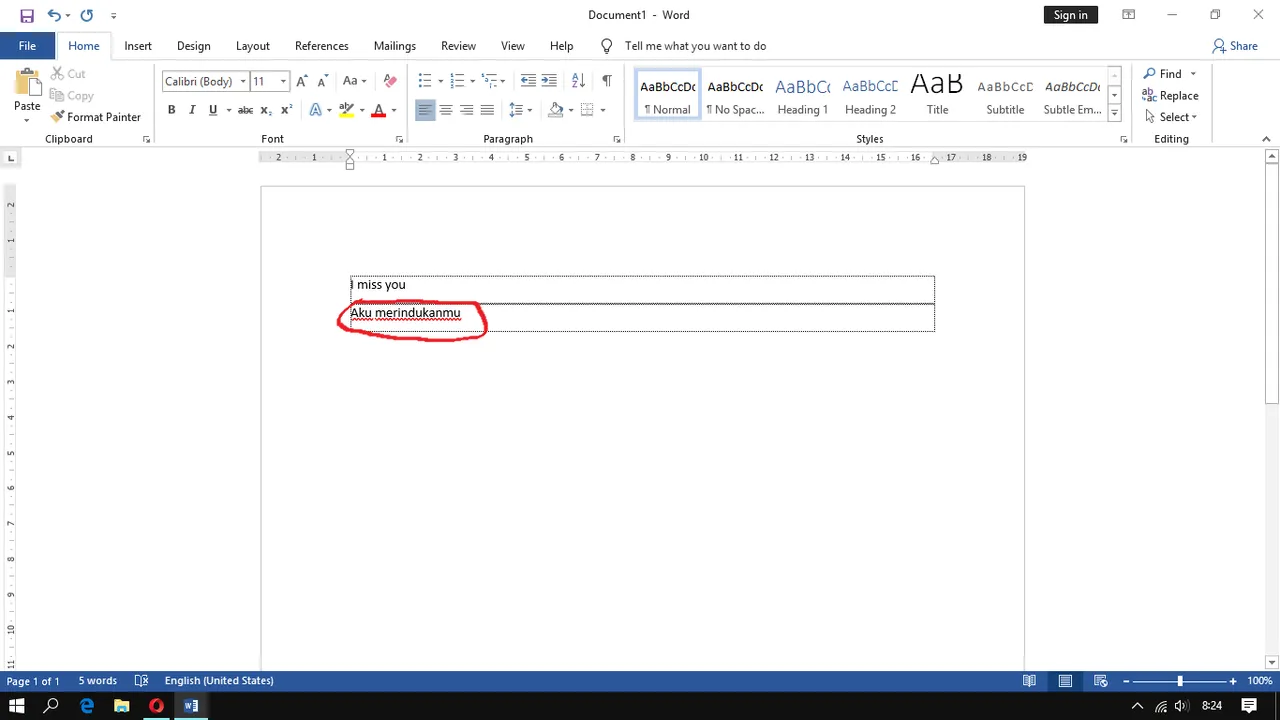Viewport: 1280px width, 720px height.
Task: Expand the font size dropdown
Action: click(x=283, y=81)
